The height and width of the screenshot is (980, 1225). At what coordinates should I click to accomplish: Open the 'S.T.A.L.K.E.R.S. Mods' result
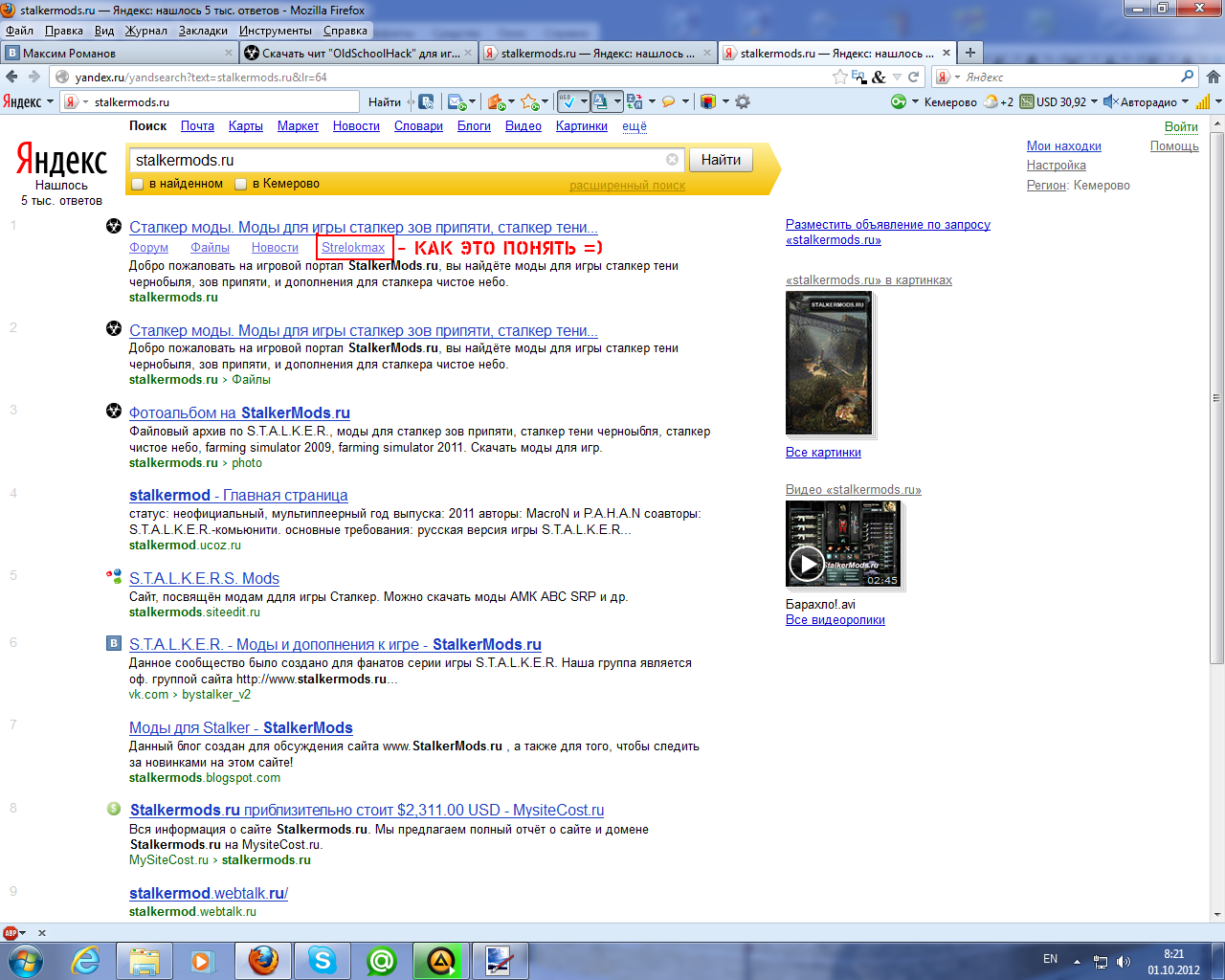204,578
